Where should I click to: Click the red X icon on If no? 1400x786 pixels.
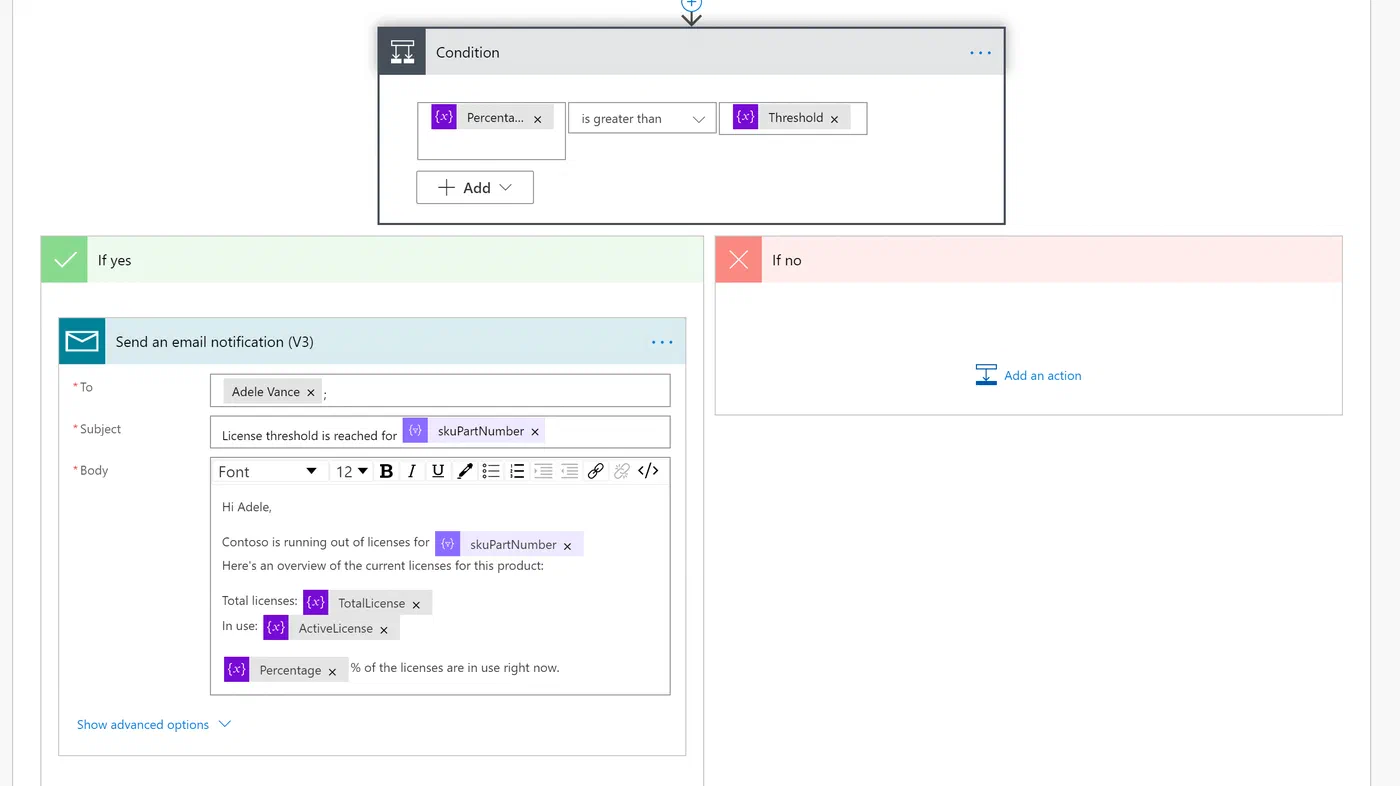(739, 260)
